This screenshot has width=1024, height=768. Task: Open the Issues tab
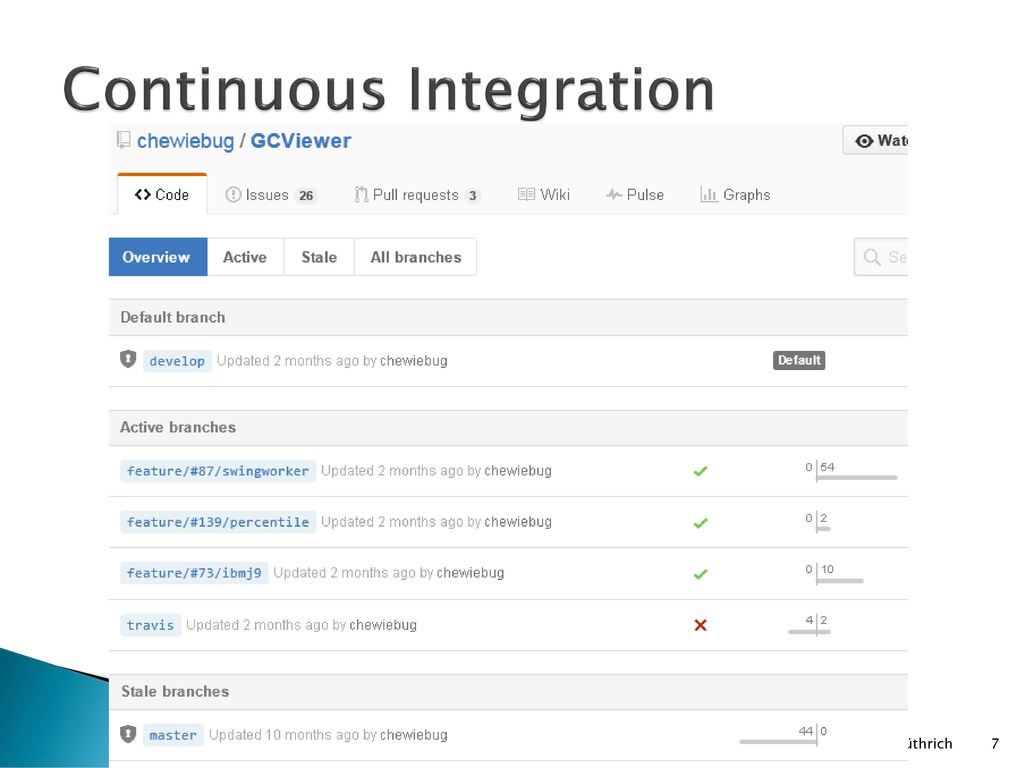270,195
